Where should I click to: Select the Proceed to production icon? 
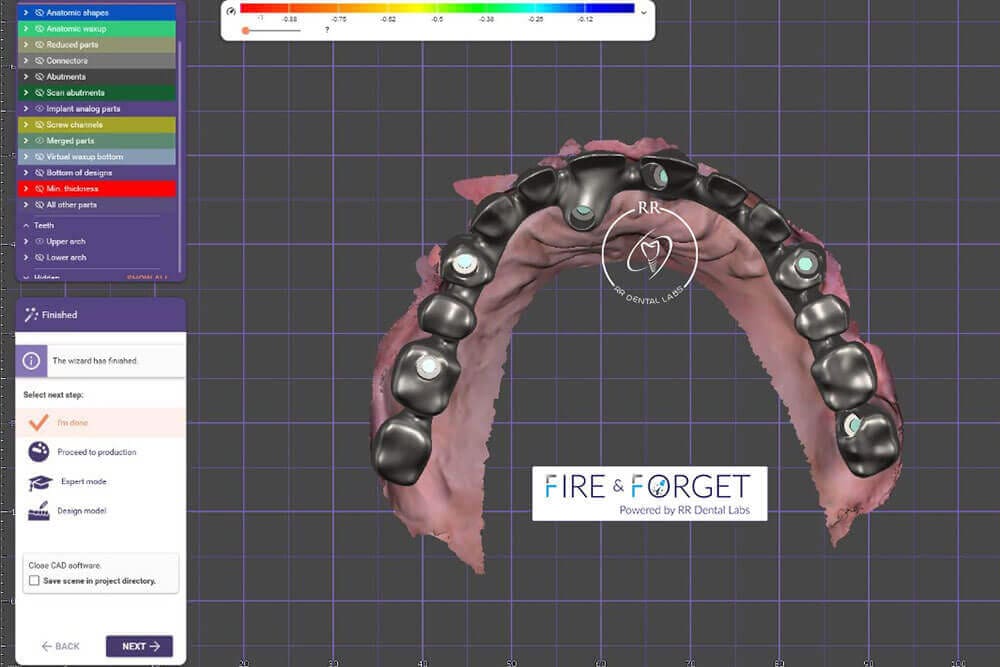tap(39, 452)
